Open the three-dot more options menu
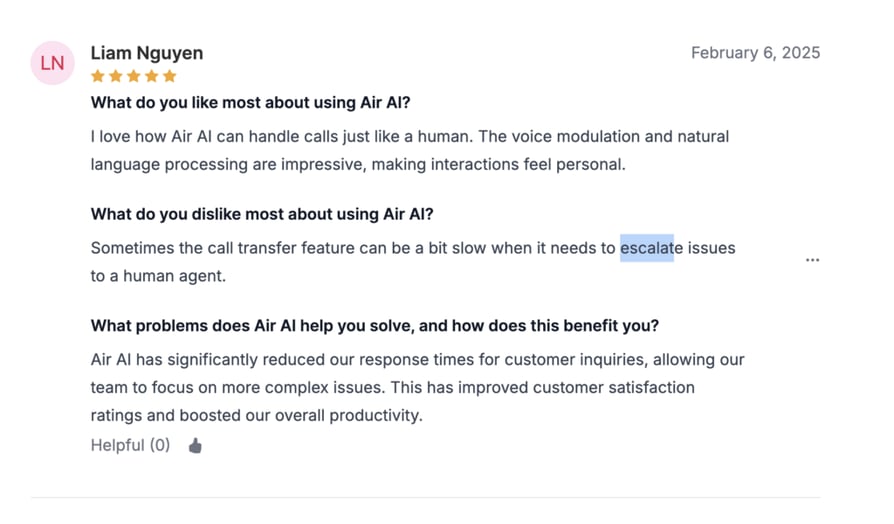Image resolution: width=894 pixels, height=524 pixels. pyautogui.click(x=812, y=260)
